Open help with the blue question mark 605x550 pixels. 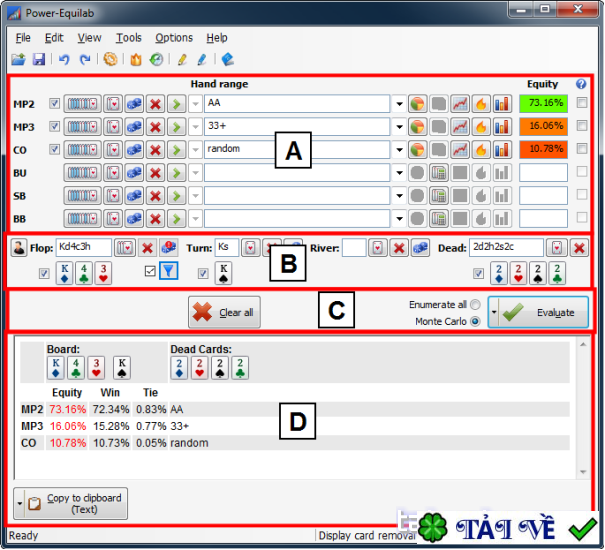pyautogui.click(x=581, y=84)
